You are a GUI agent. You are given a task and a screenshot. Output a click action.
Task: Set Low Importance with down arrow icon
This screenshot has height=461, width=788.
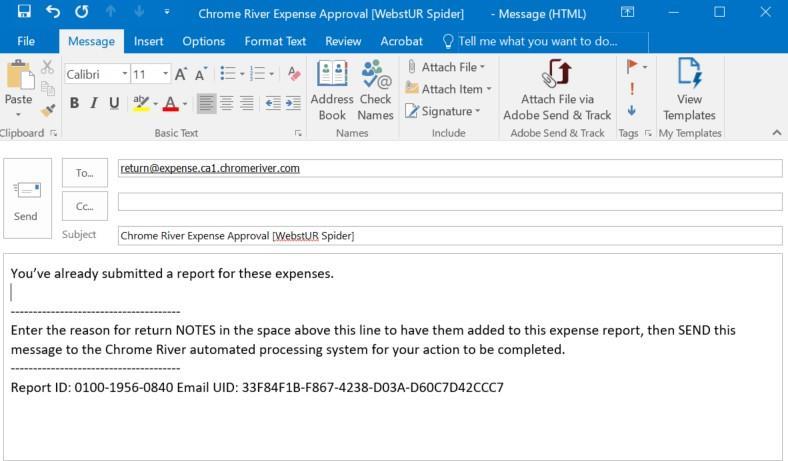click(x=632, y=110)
